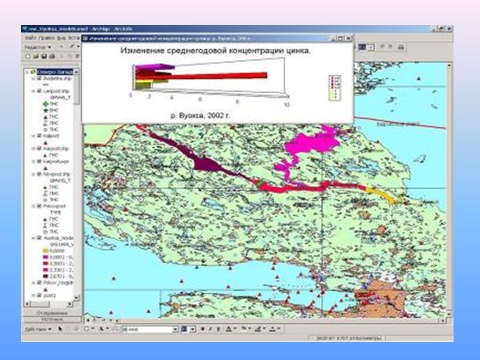Viewport: 480px width, 360px height.
Task: Open the Файл menu
Action: pyautogui.click(x=31, y=38)
